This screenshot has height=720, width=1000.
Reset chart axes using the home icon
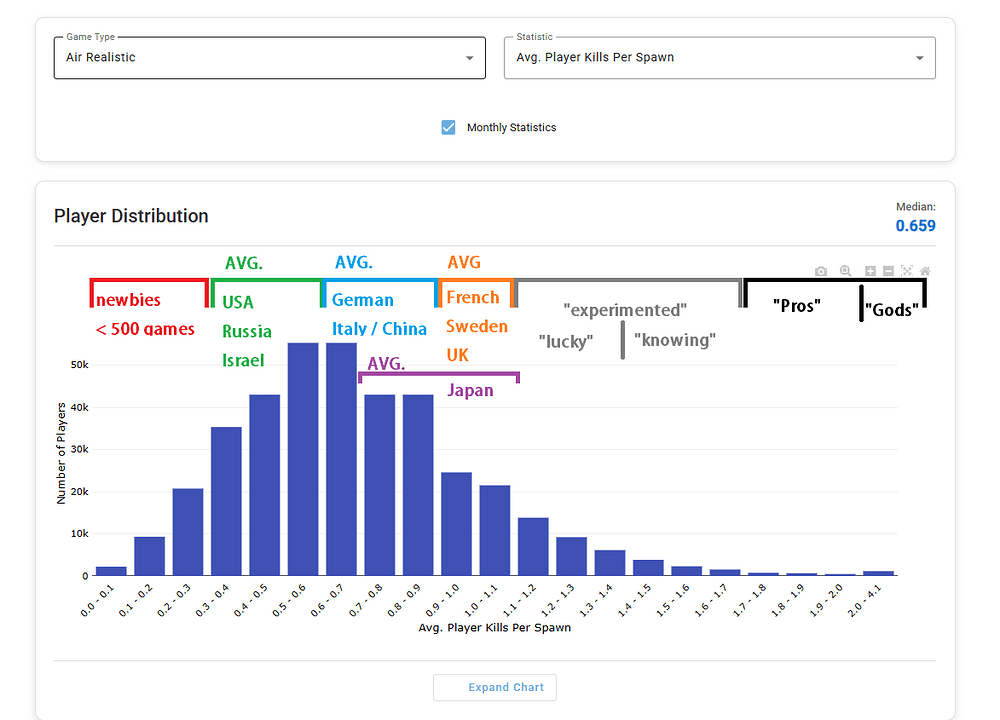point(925,271)
